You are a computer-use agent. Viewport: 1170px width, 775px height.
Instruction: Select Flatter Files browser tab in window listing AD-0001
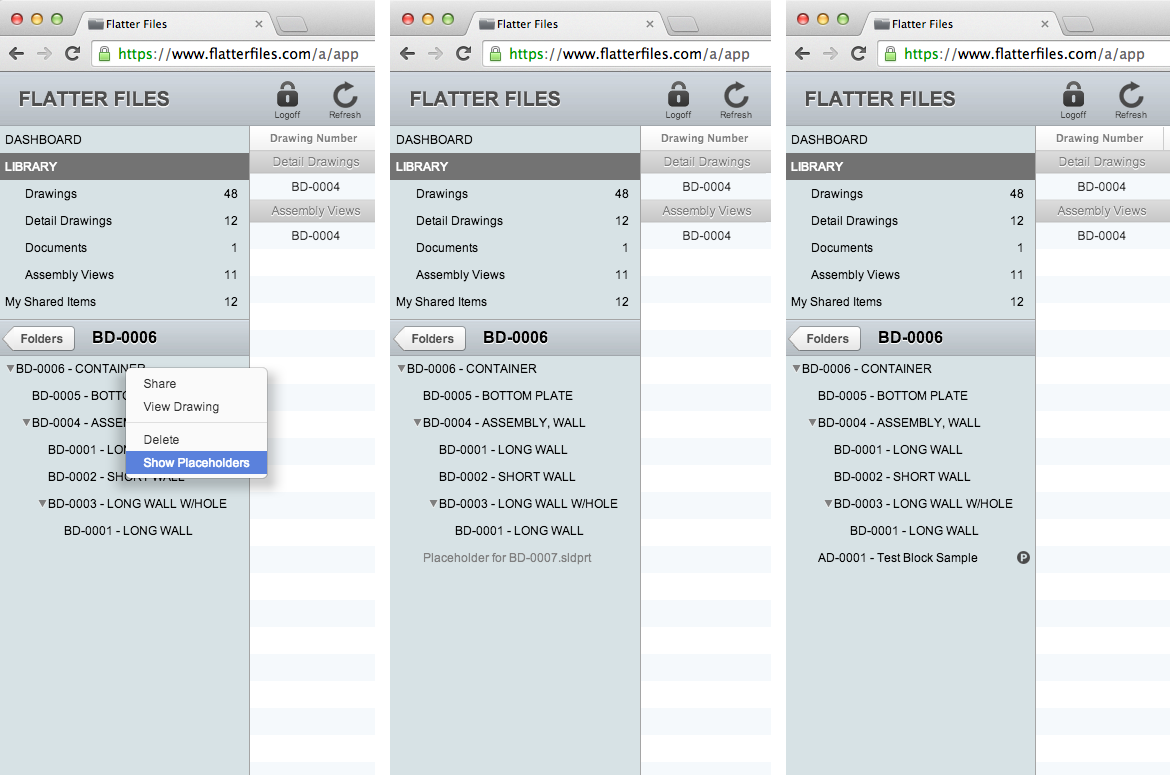958,24
